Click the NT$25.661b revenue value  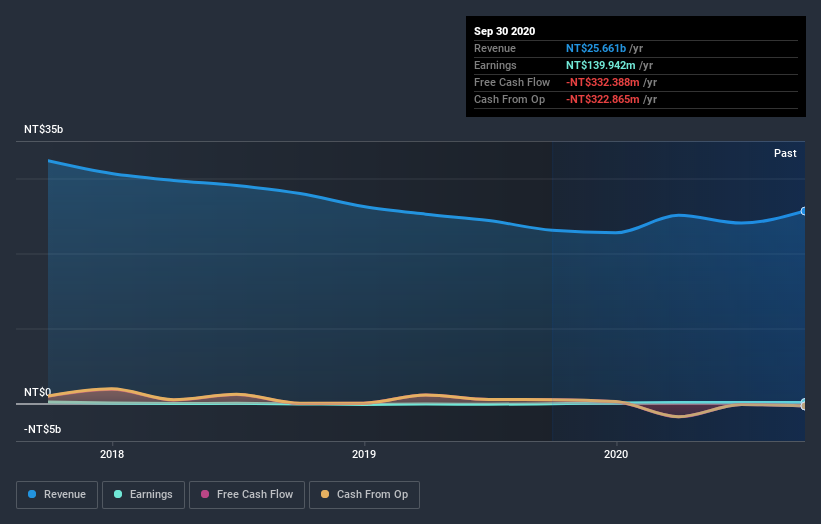click(596, 48)
